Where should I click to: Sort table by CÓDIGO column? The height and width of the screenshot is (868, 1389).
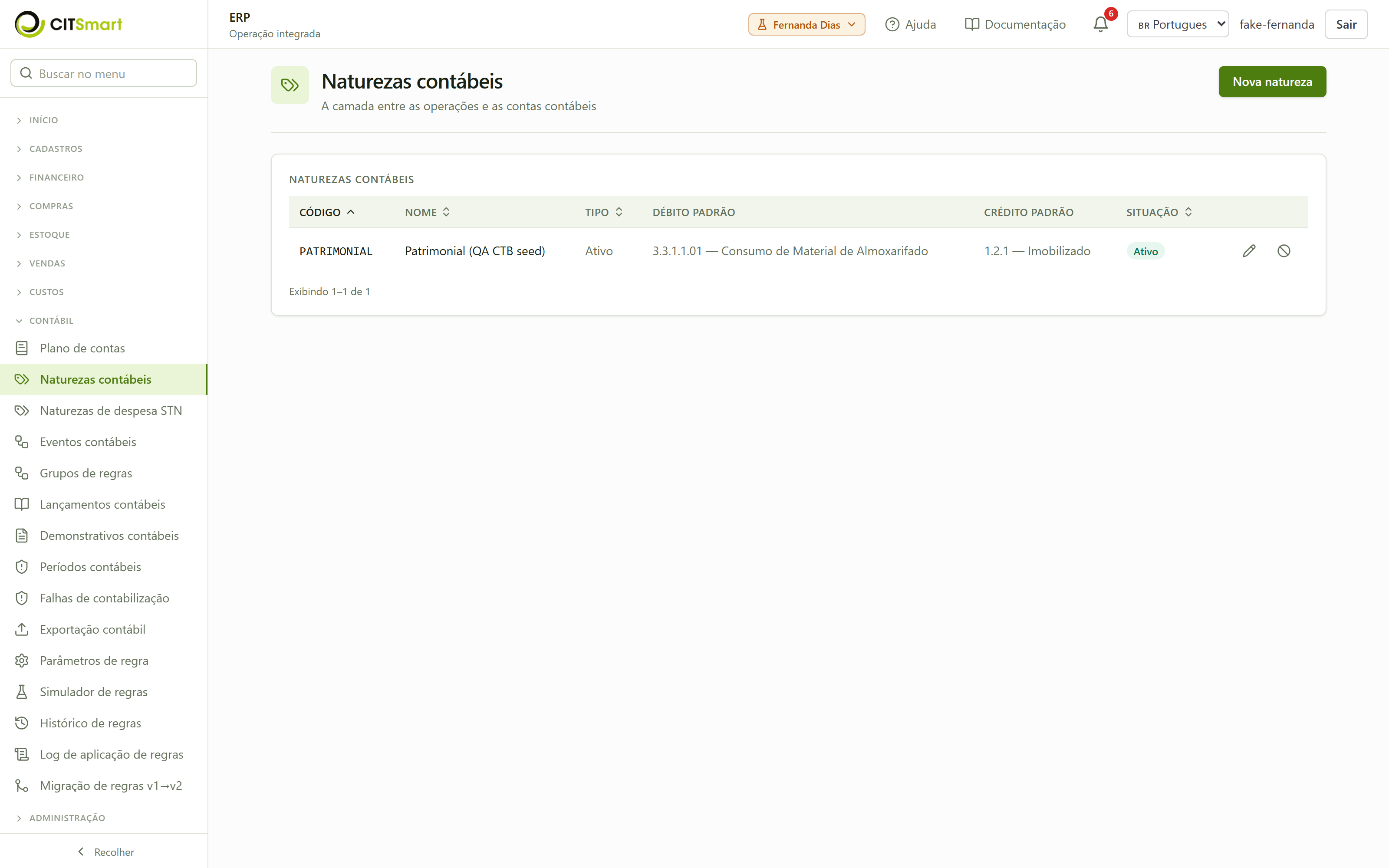[x=327, y=212]
